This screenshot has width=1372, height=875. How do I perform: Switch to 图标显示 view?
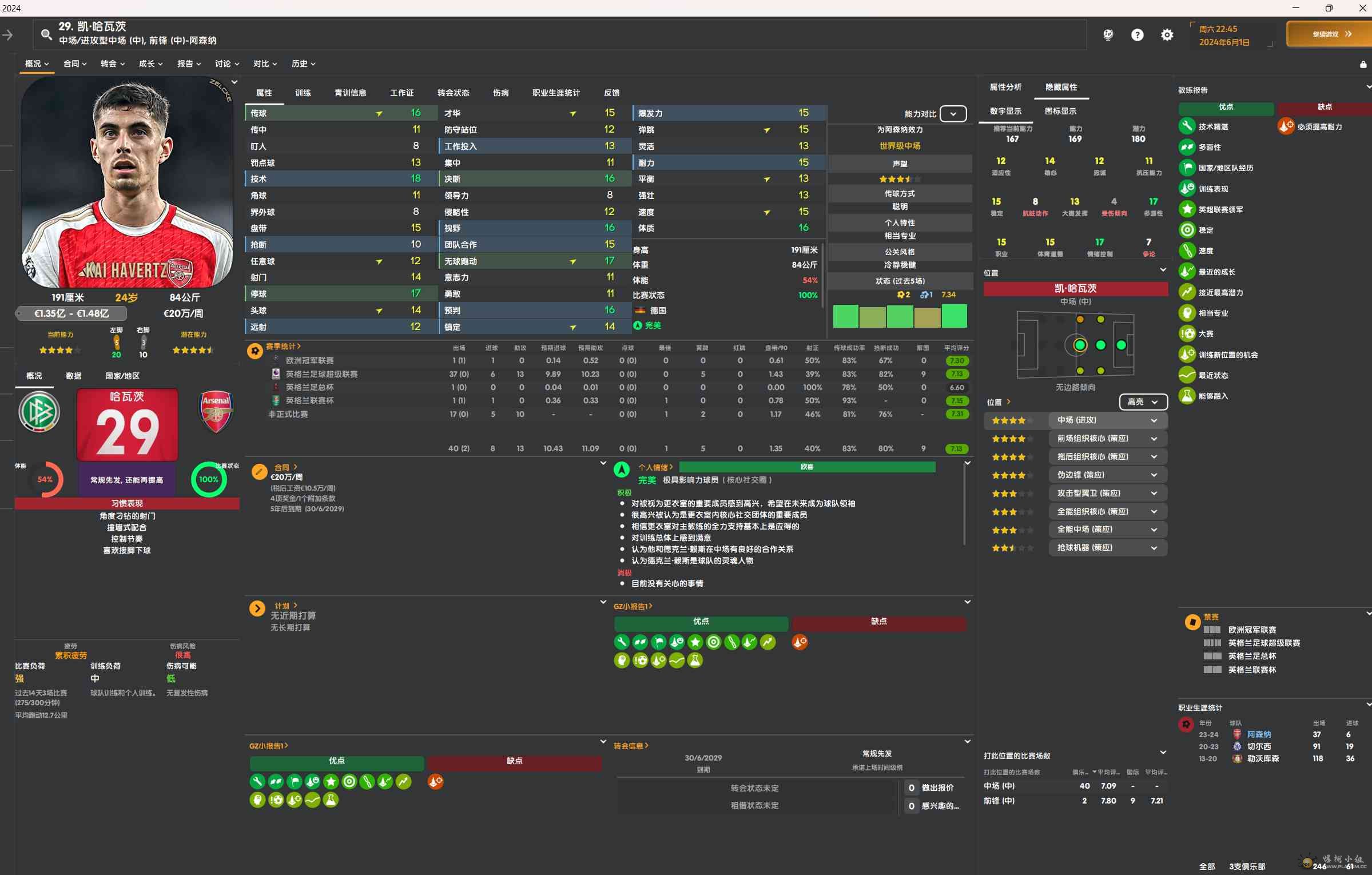1060,111
